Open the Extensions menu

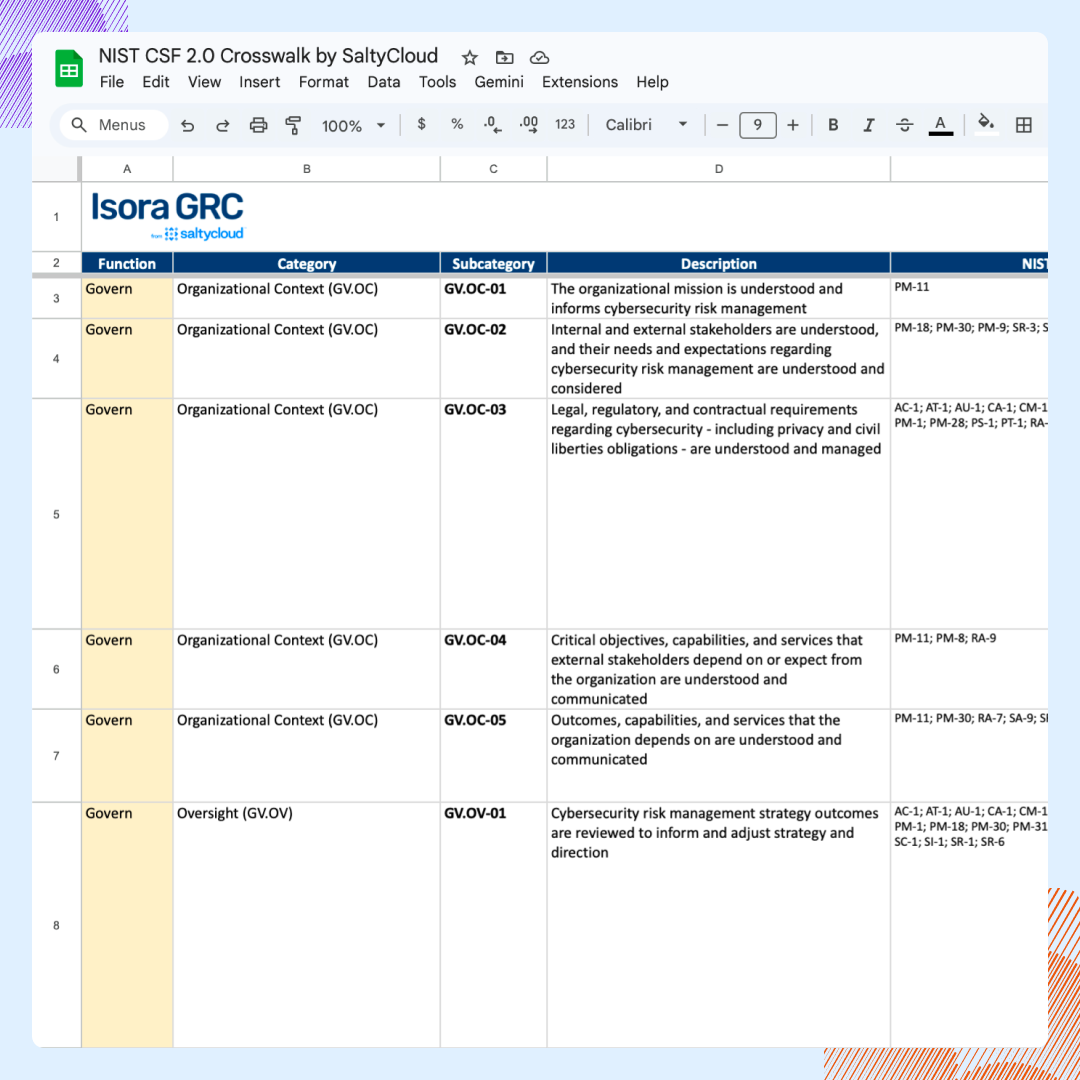[580, 82]
